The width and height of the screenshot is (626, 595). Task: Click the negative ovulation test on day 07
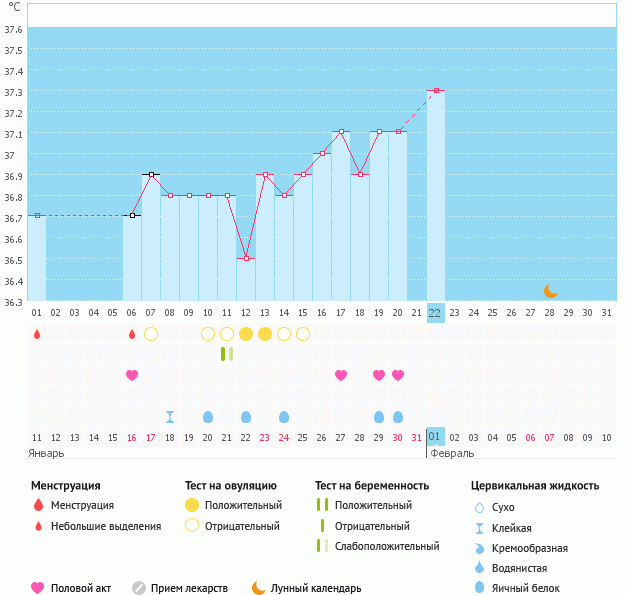point(151,334)
